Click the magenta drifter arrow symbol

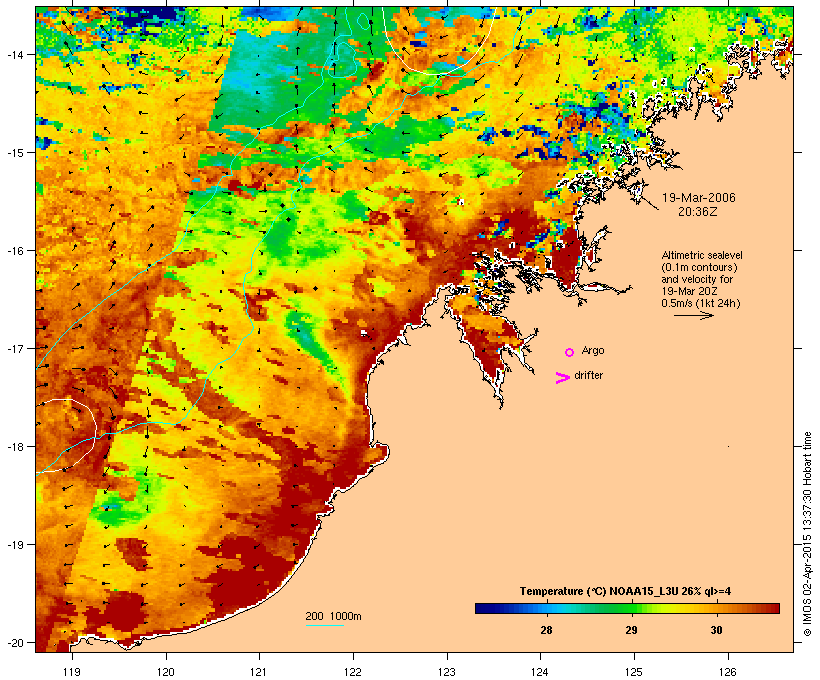point(562,378)
